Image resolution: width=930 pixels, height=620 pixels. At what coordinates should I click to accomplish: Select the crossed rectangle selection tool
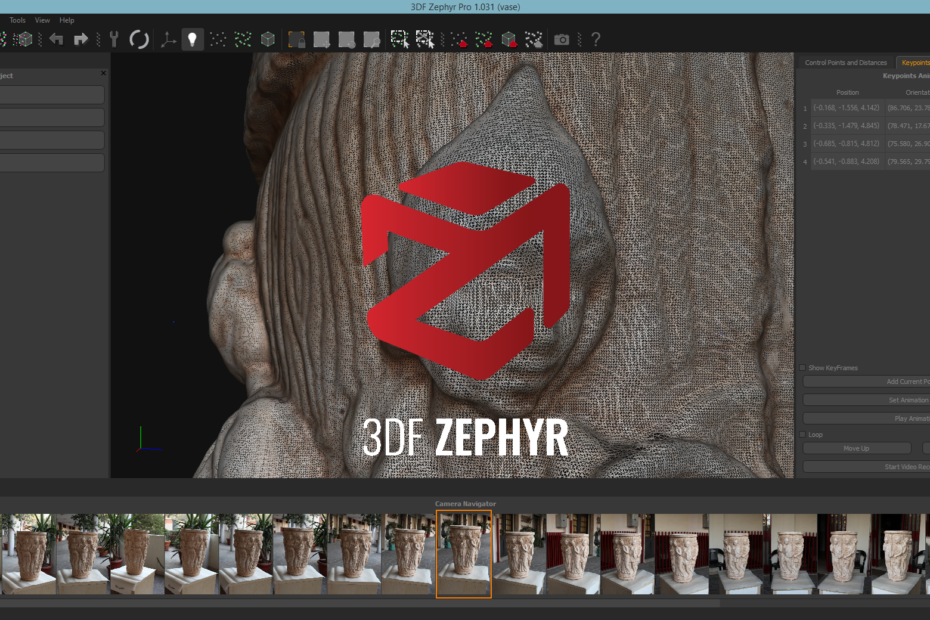(425, 40)
